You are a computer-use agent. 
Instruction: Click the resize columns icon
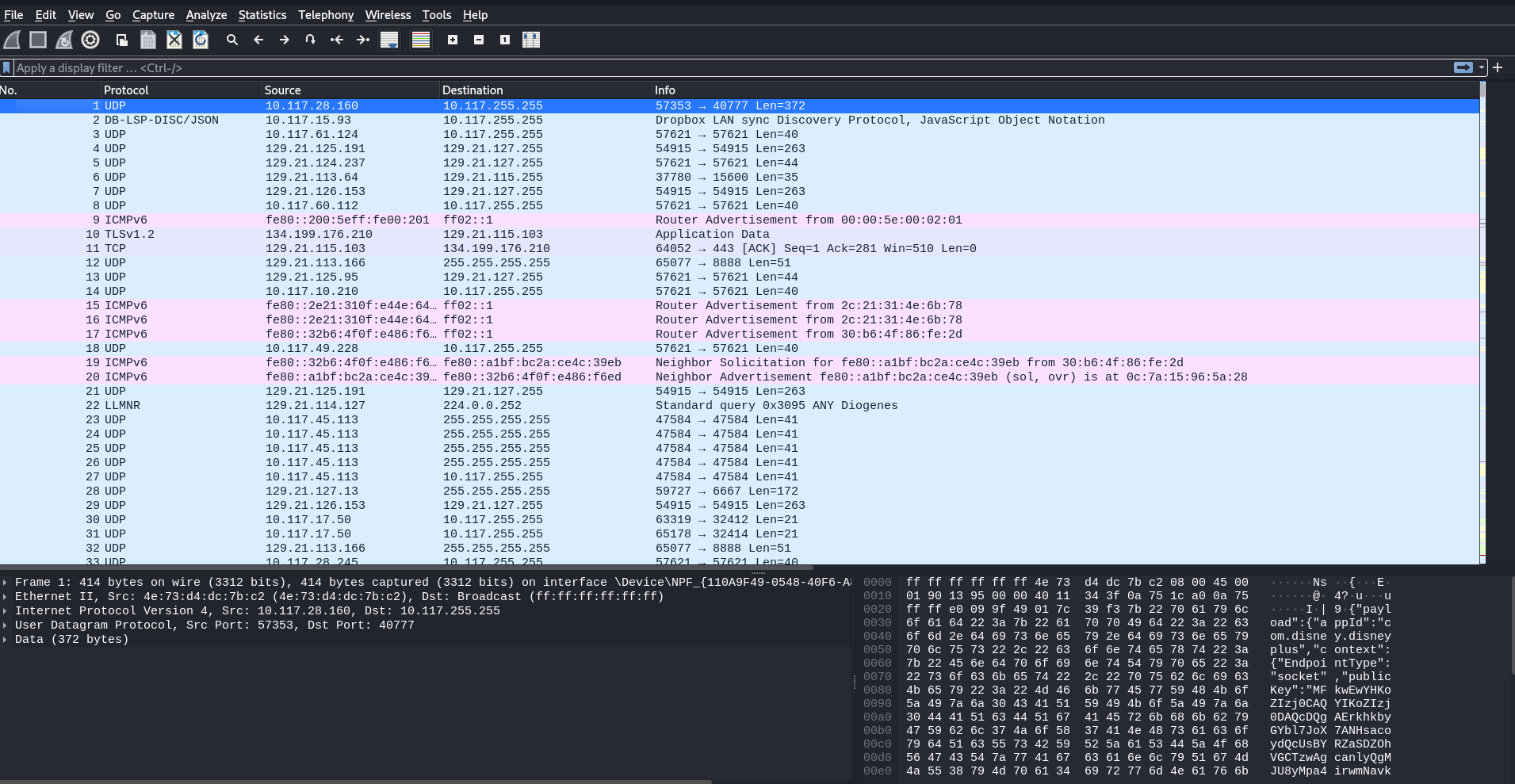click(531, 40)
